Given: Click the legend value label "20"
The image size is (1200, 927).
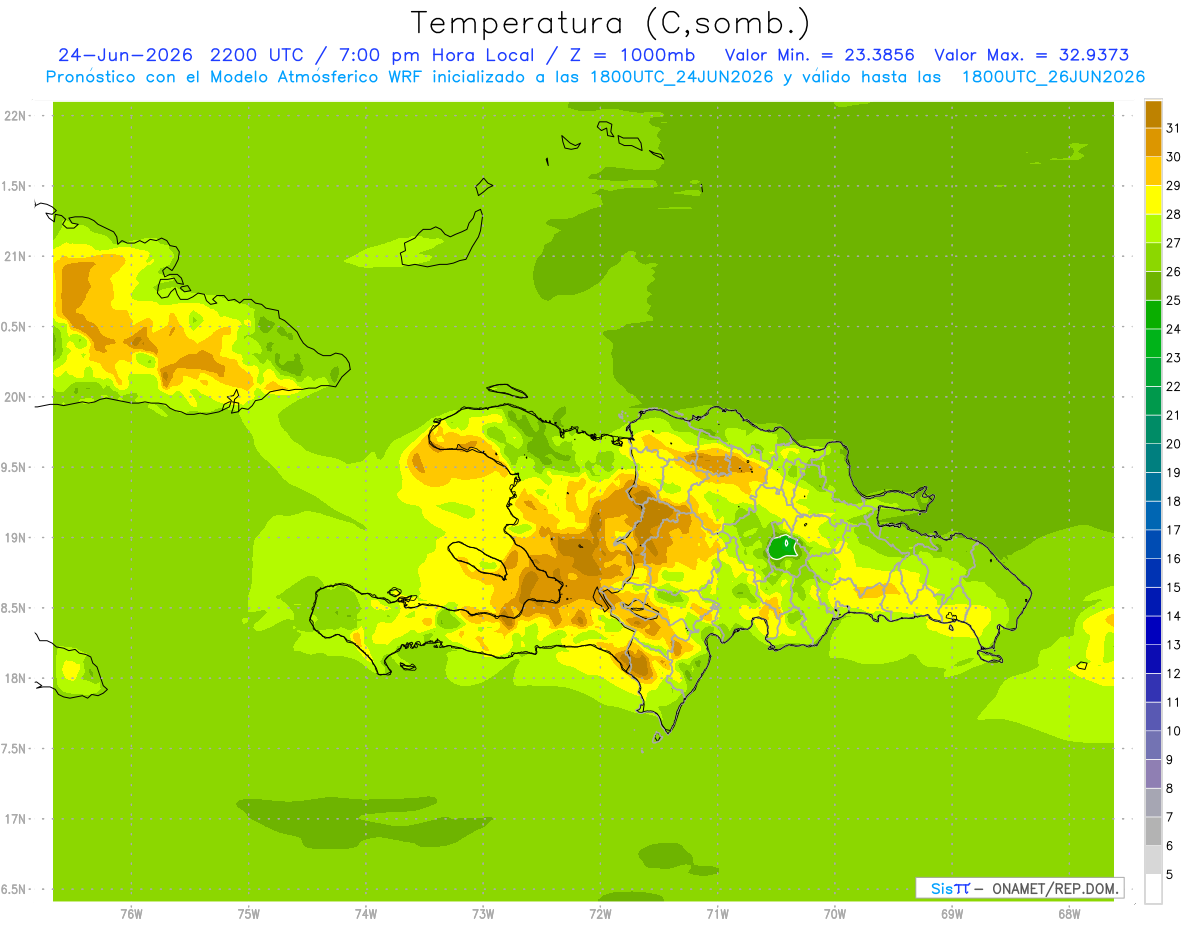Looking at the screenshot, I should click(1173, 444).
